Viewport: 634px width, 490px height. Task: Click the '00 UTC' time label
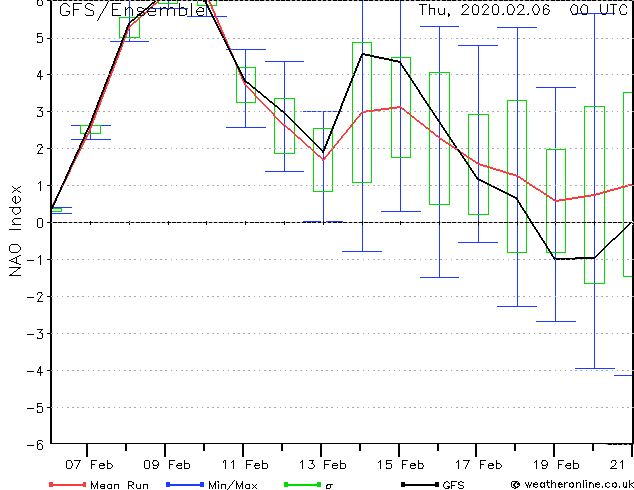599,10
